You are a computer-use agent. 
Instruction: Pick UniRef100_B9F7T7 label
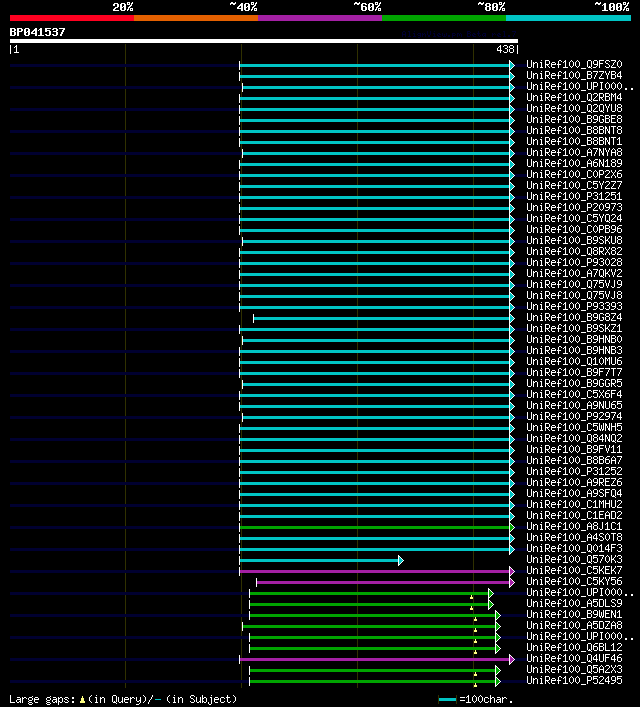pyautogui.click(x=574, y=372)
